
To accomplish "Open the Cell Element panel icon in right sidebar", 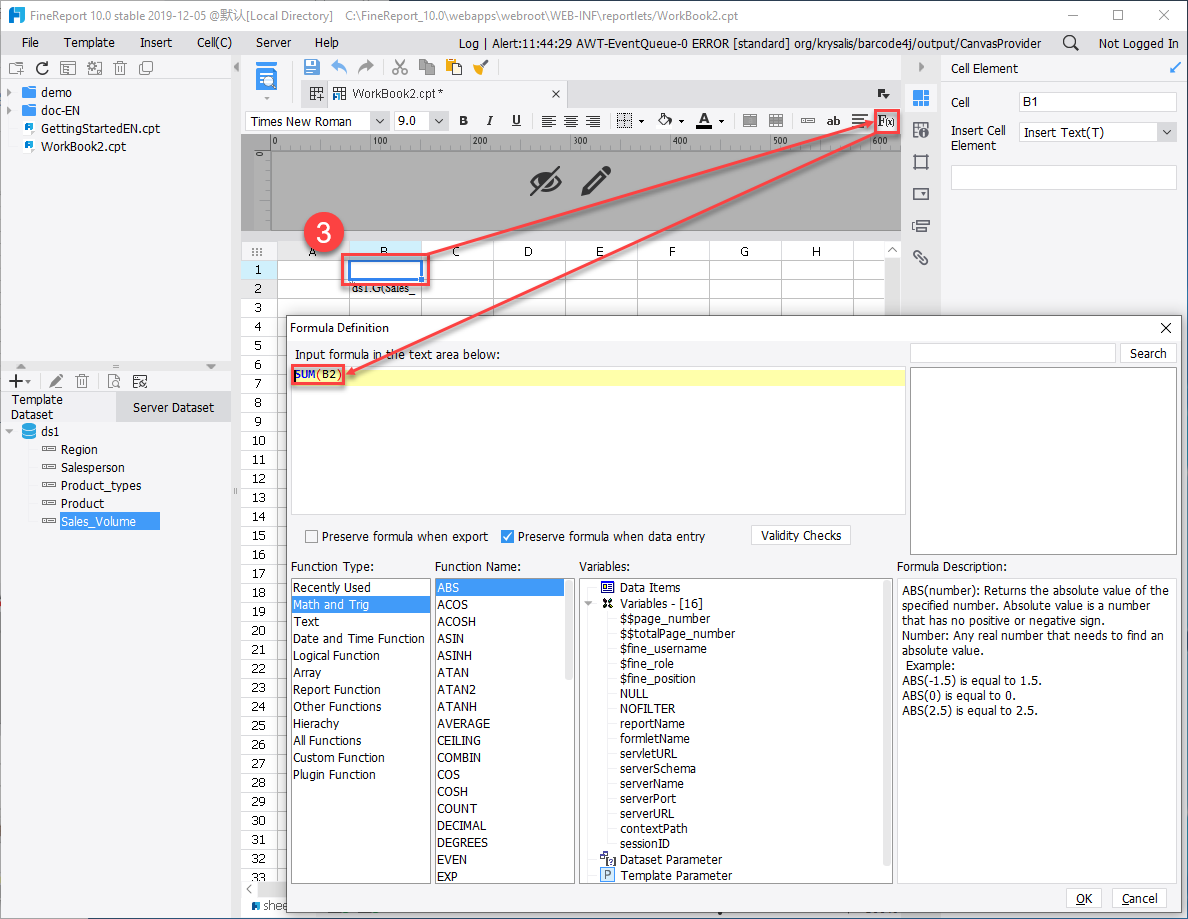I will 920,97.
